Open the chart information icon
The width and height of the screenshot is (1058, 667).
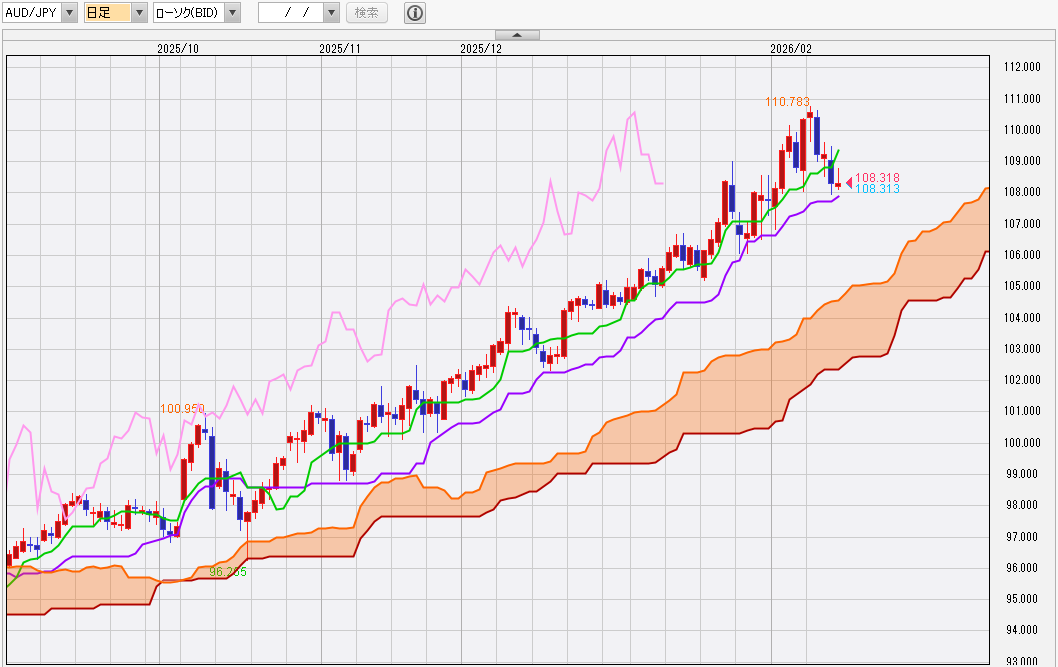click(x=415, y=13)
